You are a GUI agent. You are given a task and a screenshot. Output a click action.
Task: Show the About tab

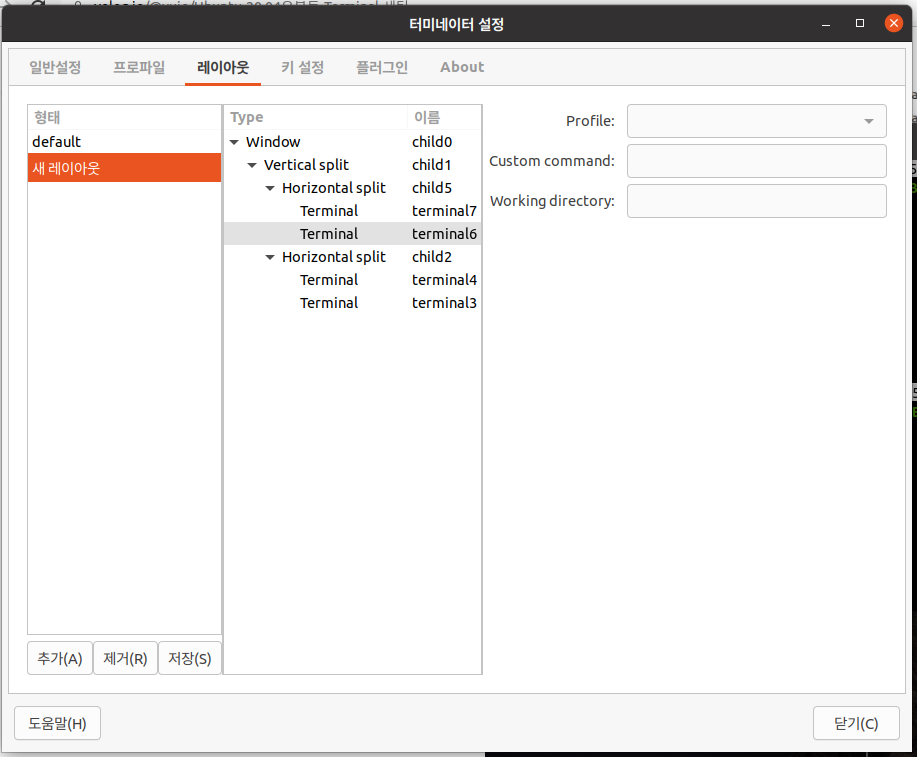pos(462,67)
